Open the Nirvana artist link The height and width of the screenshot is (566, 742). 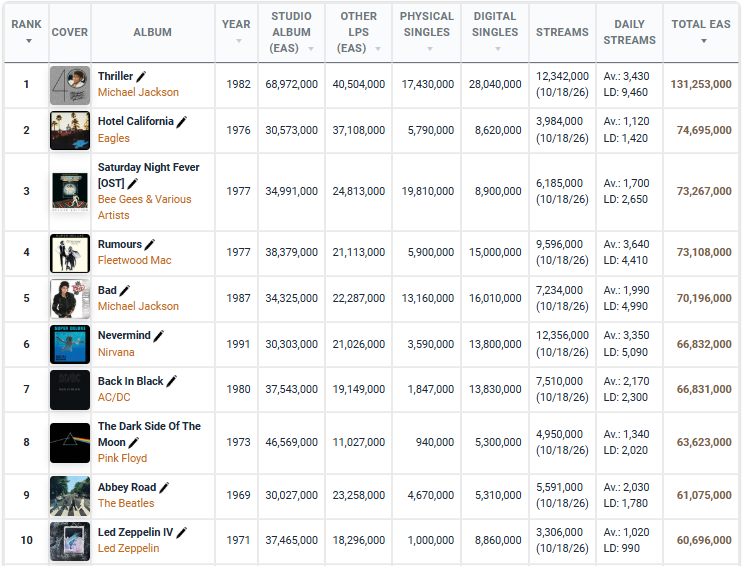tap(116, 352)
